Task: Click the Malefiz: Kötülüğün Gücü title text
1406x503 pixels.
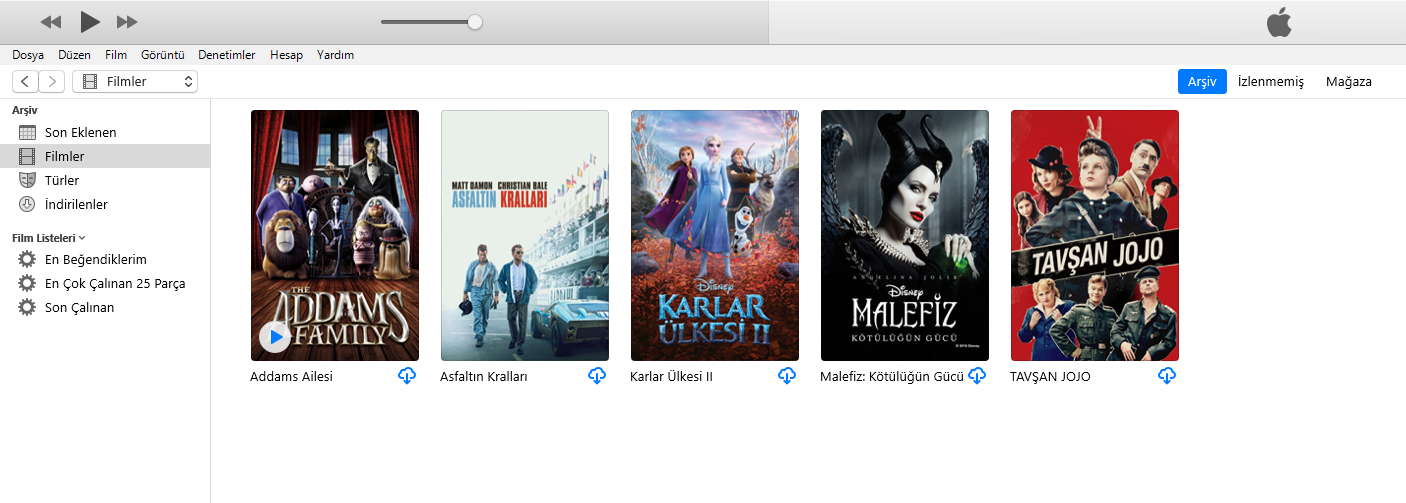Action: click(x=892, y=377)
